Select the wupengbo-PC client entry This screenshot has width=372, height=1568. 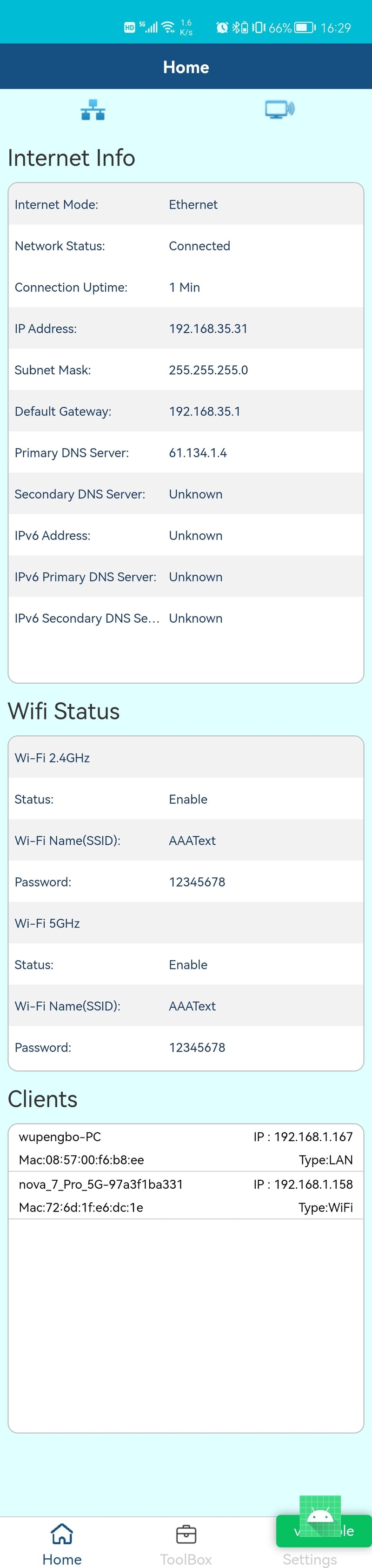coord(186,1147)
